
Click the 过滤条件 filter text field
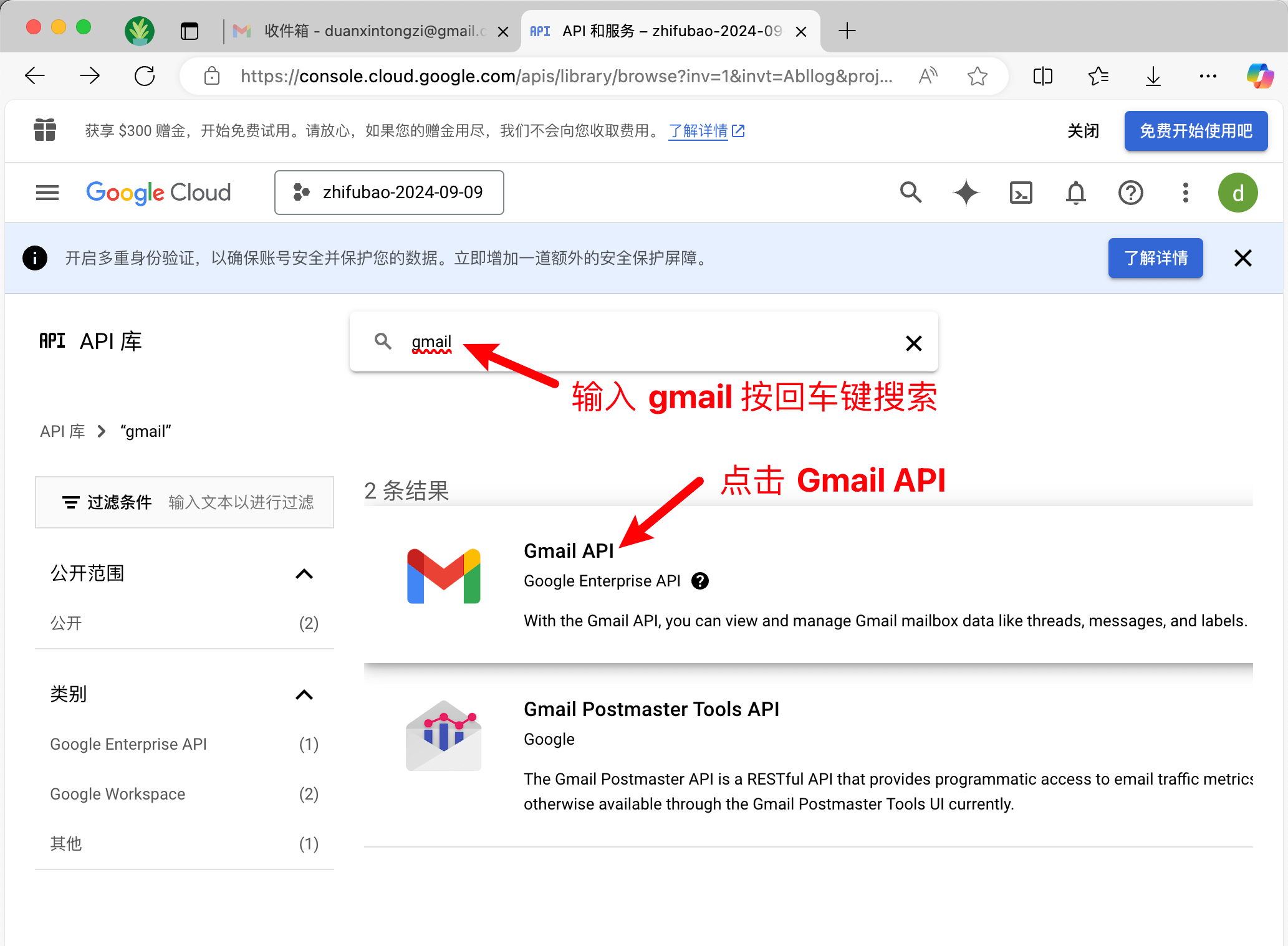pos(241,502)
